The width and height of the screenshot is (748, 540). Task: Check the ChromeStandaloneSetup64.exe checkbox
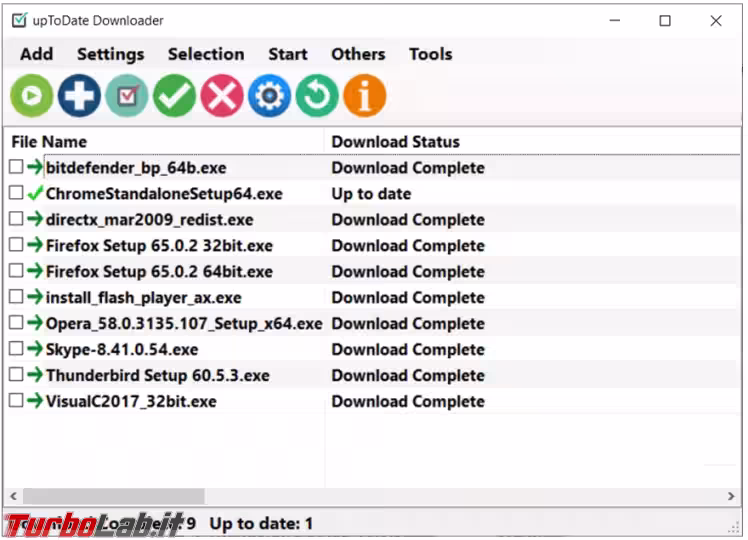point(16,193)
